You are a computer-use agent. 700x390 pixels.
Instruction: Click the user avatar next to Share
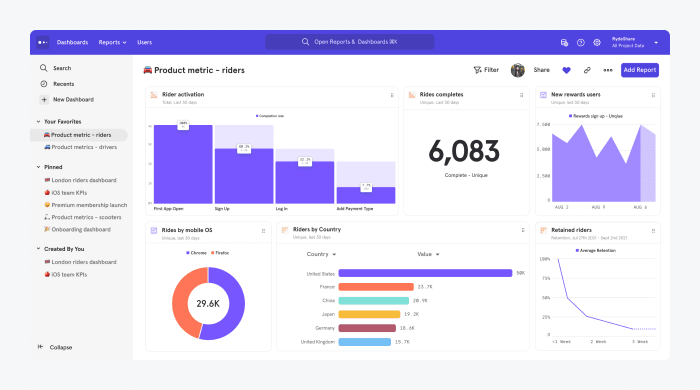click(517, 70)
